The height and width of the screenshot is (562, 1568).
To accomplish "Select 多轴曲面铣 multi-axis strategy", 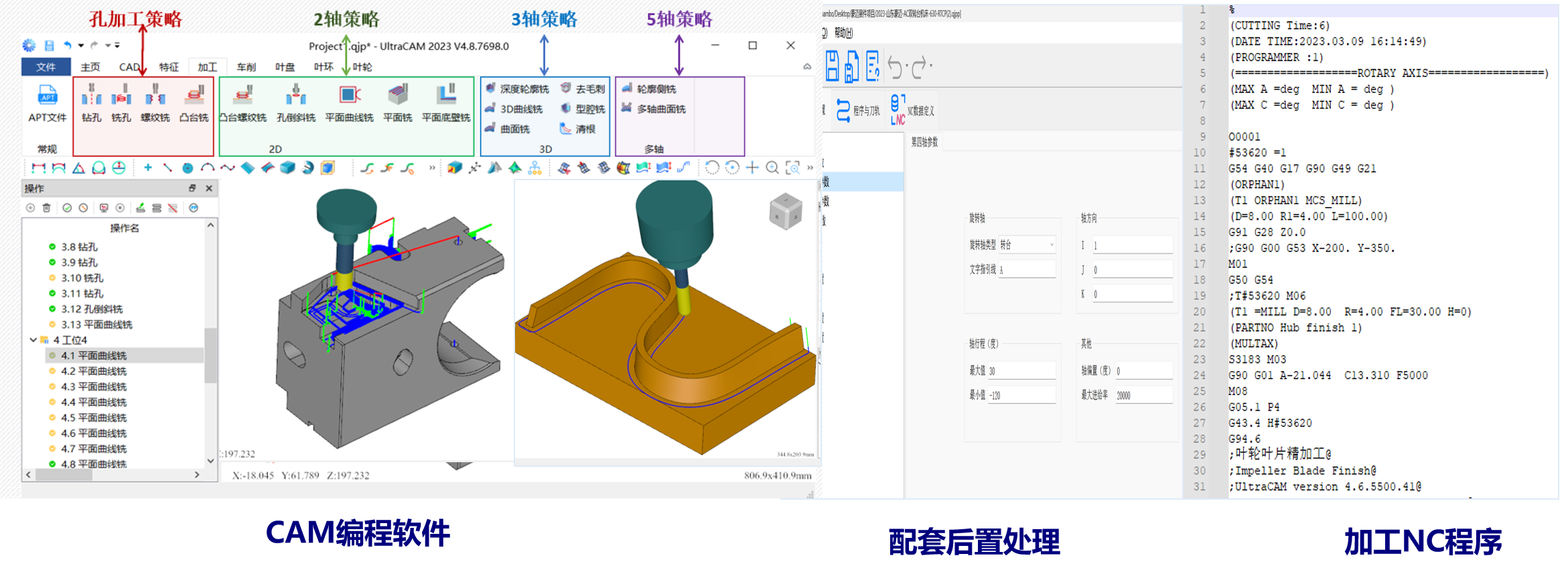I will tap(654, 109).
